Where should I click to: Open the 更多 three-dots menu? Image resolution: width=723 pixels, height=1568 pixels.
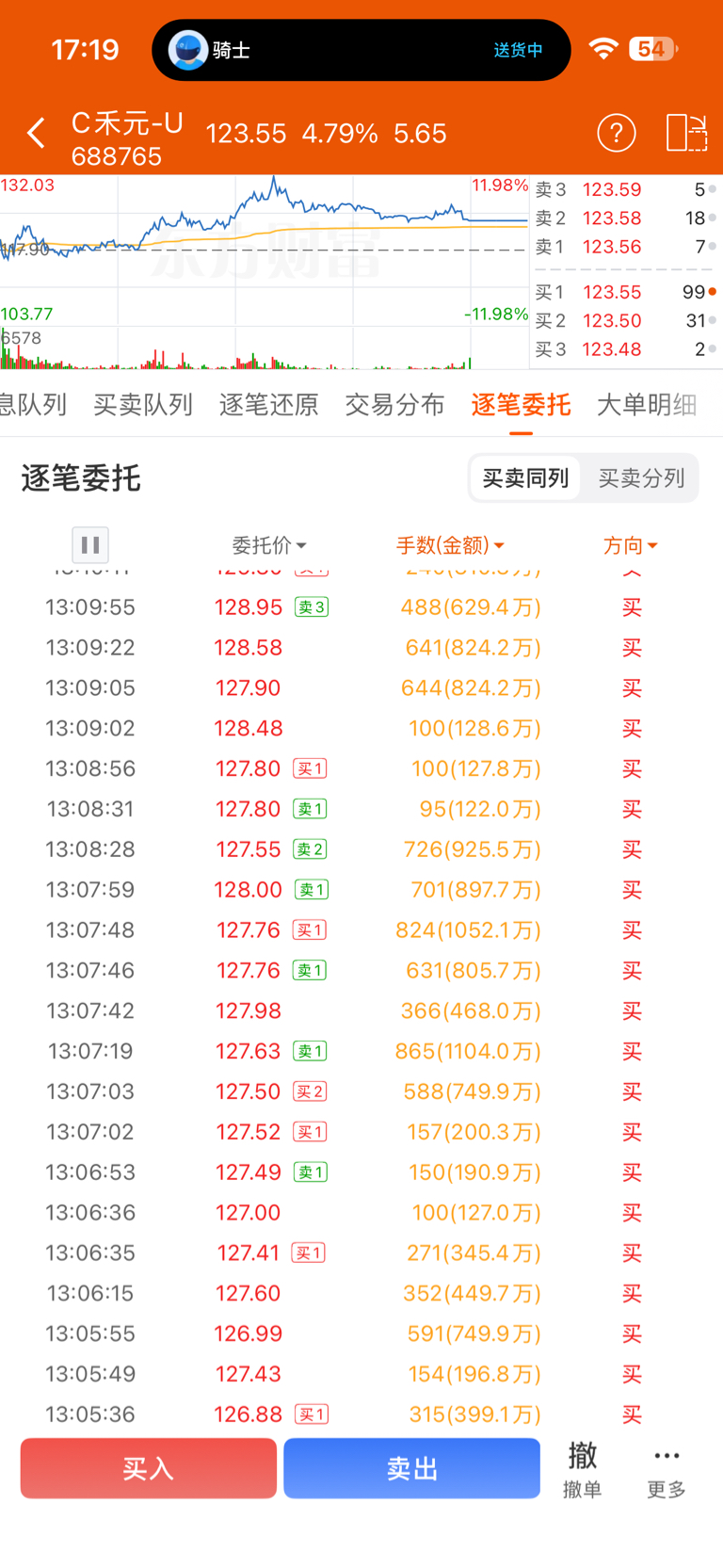point(667,1467)
